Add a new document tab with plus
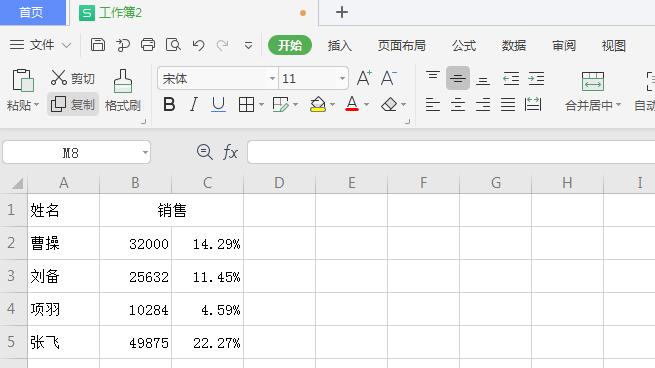The height and width of the screenshot is (368, 655). coord(342,12)
